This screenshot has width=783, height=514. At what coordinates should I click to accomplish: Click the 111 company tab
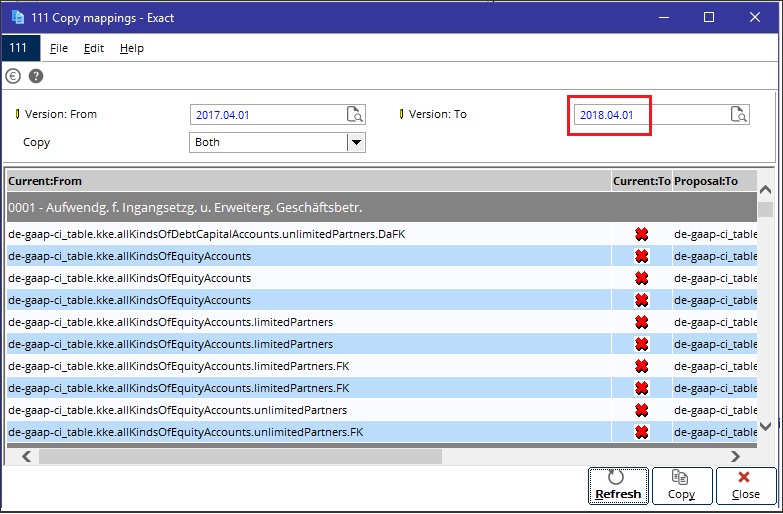[20, 48]
